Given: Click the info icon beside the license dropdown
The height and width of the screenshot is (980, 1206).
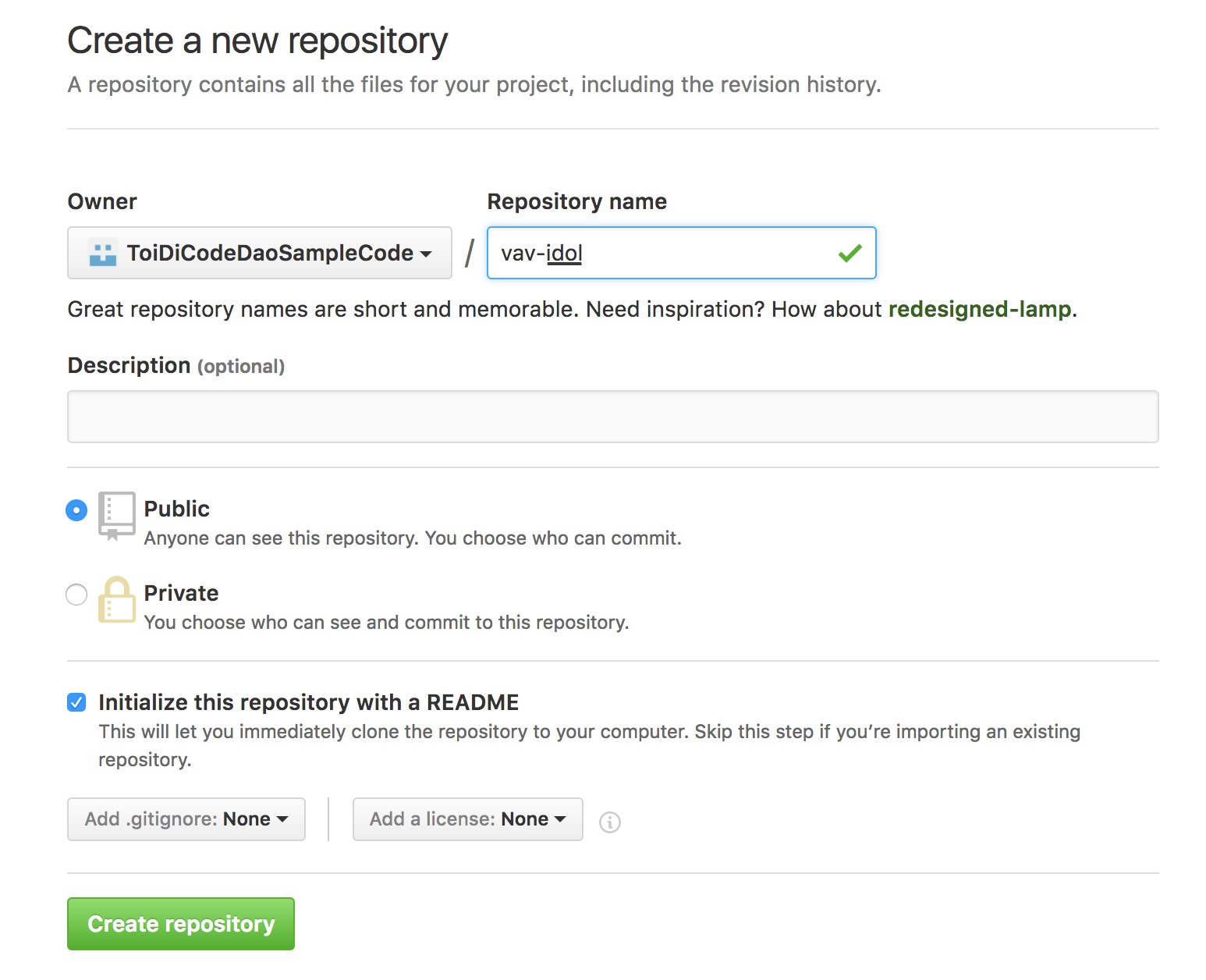Looking at the screenshot, I should click(x=609, y=822).
